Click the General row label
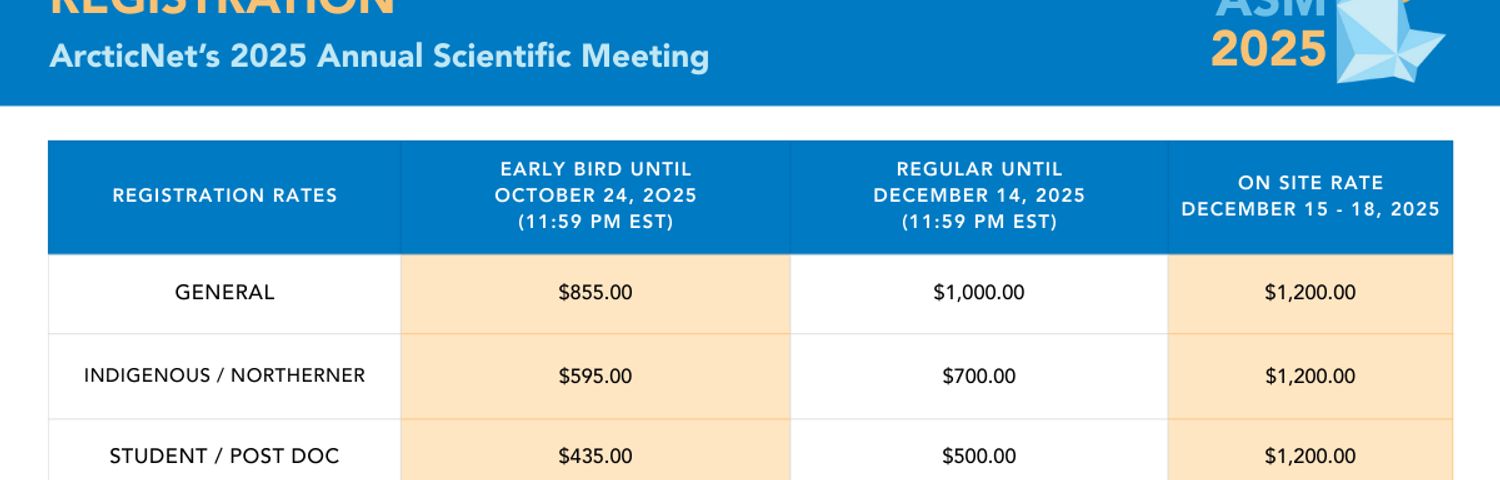The width and height of the screenshot is (1500, 480). pyautogui.click(x=224, y=293)
